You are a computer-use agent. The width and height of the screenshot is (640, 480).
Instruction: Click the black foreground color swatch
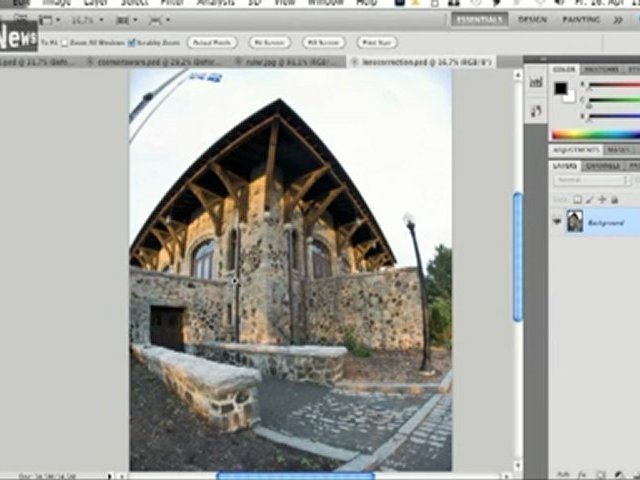click(560, 88)
